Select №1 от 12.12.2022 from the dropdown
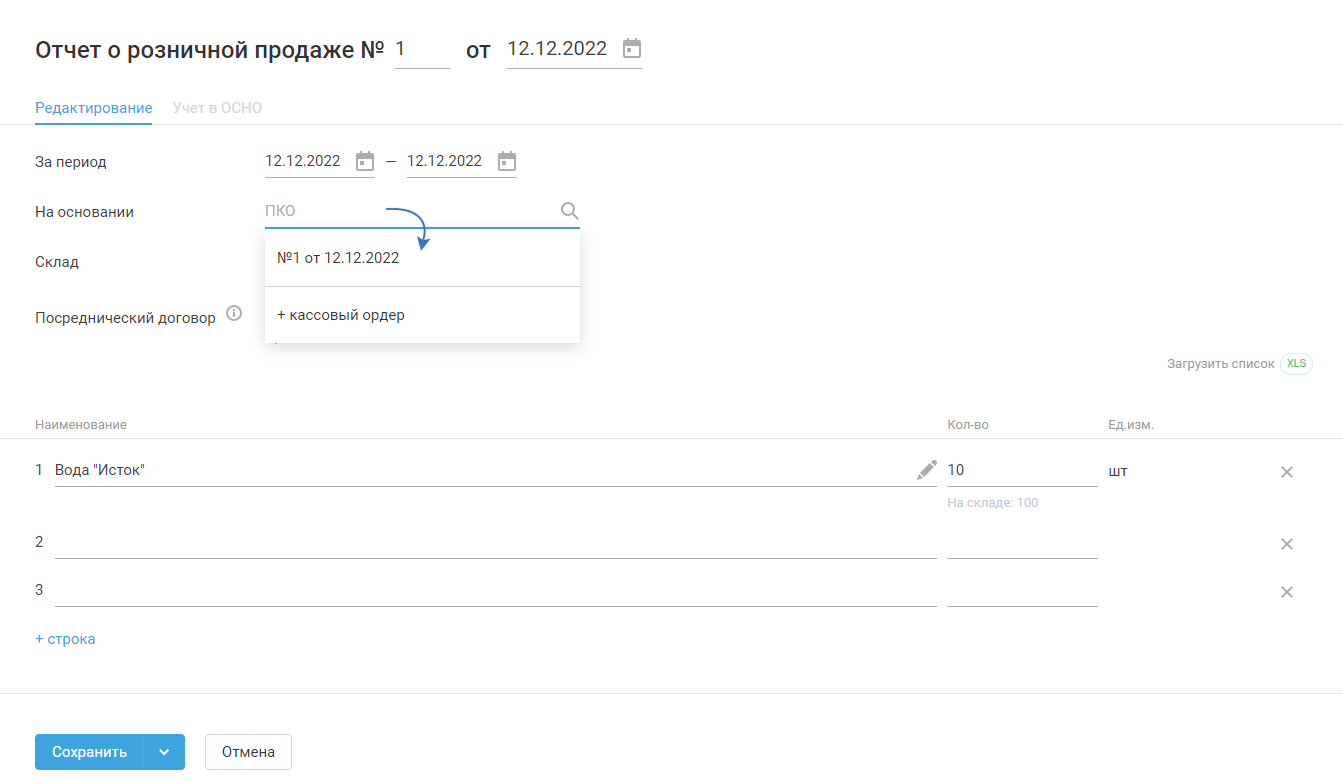1343x783 pixels. [422, 258]
